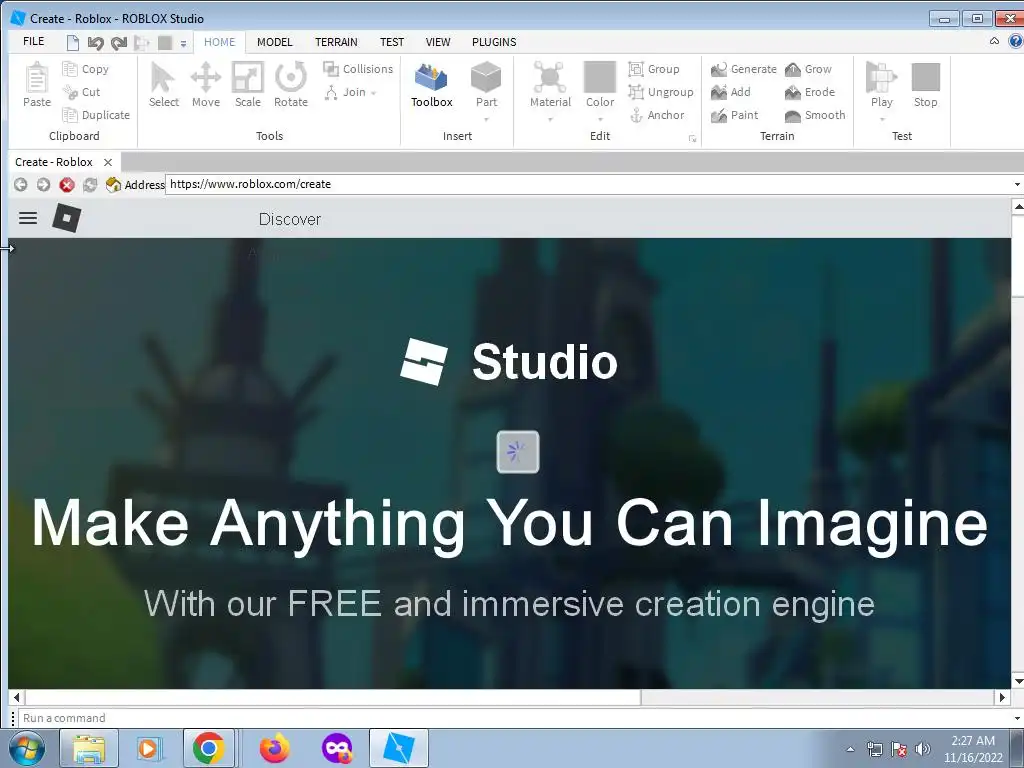
Task: Insert a new Part
Action: 486,84
